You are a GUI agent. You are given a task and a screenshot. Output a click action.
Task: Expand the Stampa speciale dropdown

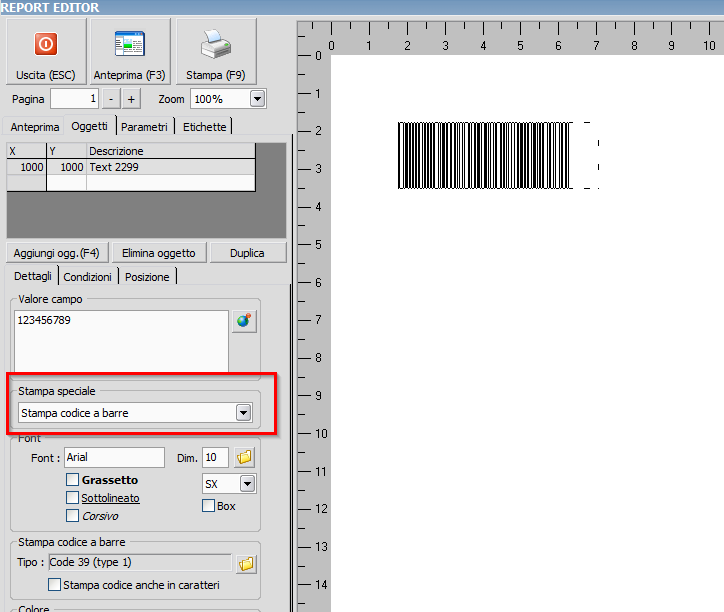(x=243, y=412)
